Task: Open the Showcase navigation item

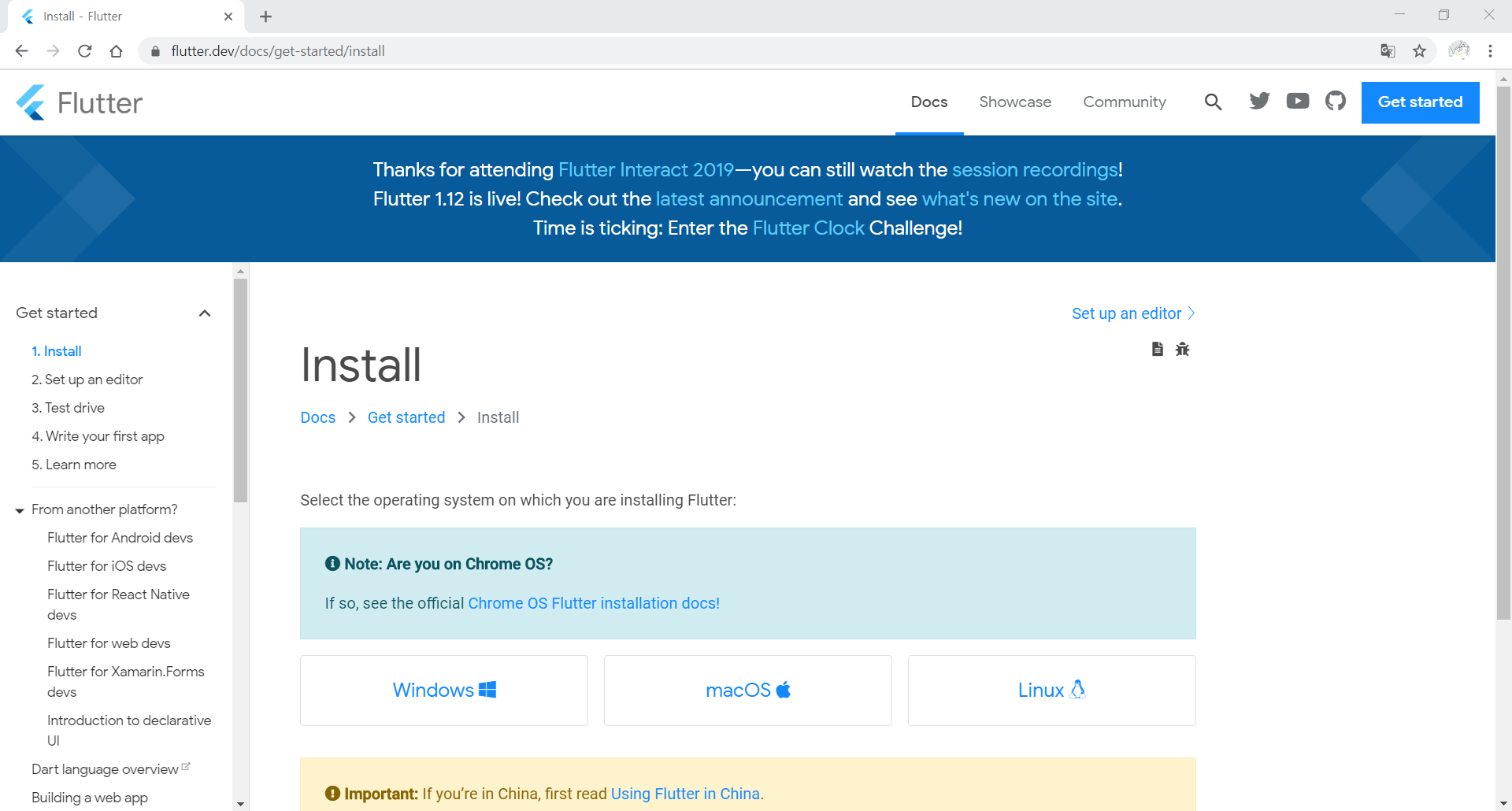Action: coord(1015,102)
